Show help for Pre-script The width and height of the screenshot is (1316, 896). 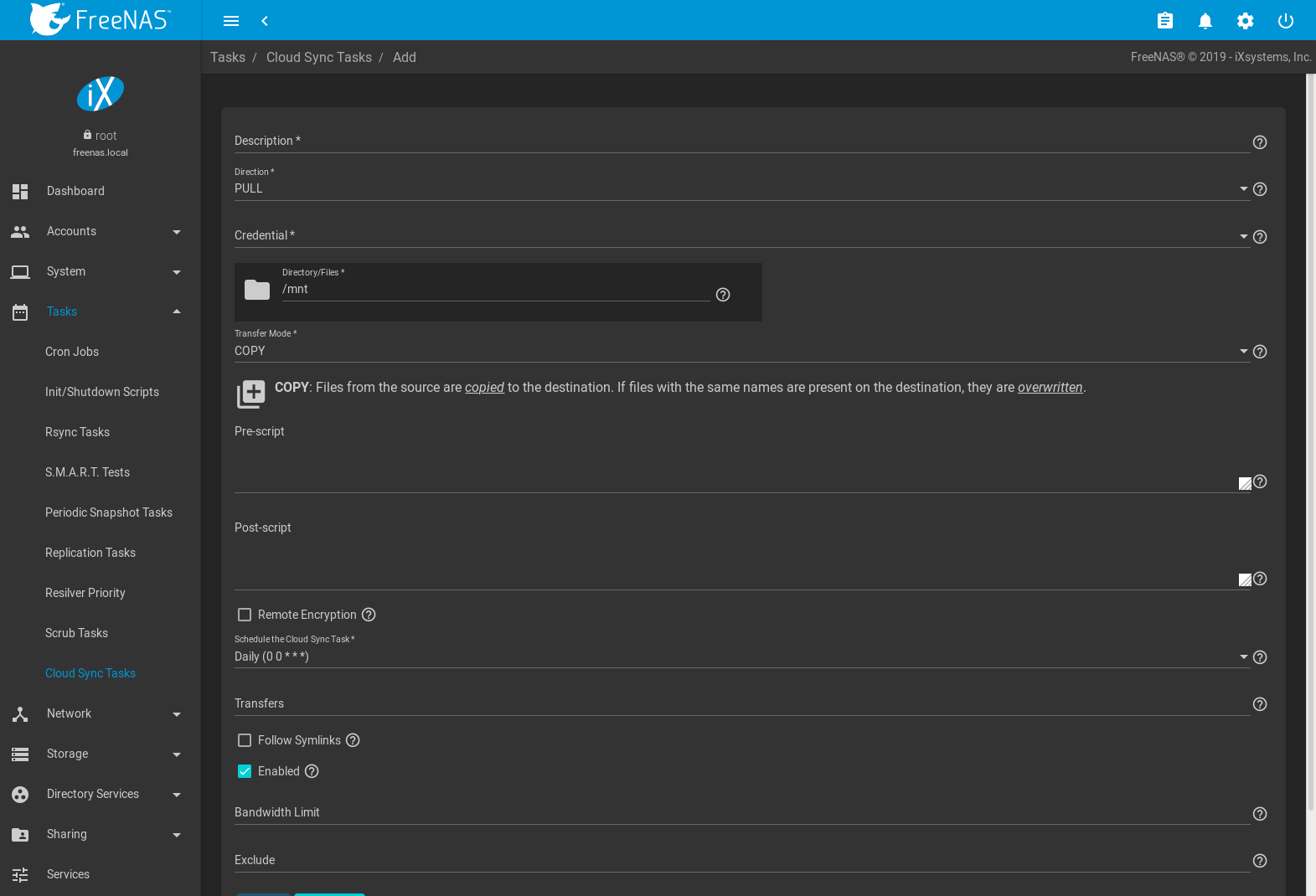pyautogui.click(x=1260, y=481)
